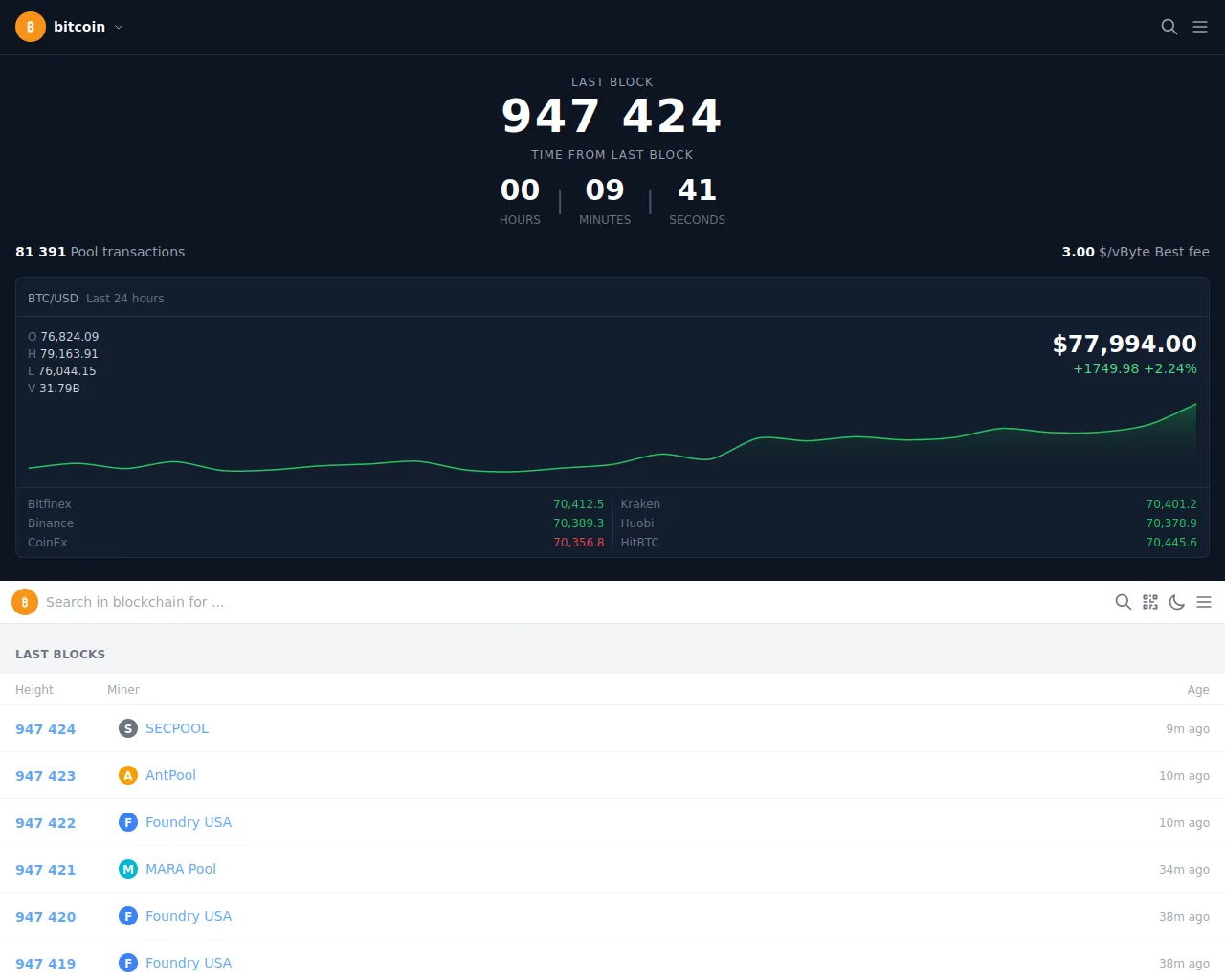
Task: Click the high value H 79,163.91
Action: pos(63,354)
